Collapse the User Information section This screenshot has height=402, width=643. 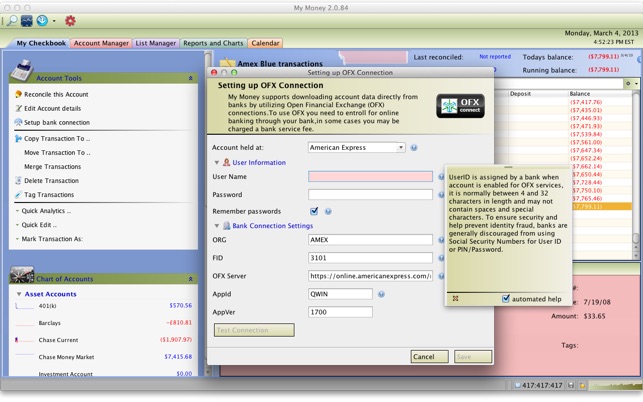pos(217,162)
